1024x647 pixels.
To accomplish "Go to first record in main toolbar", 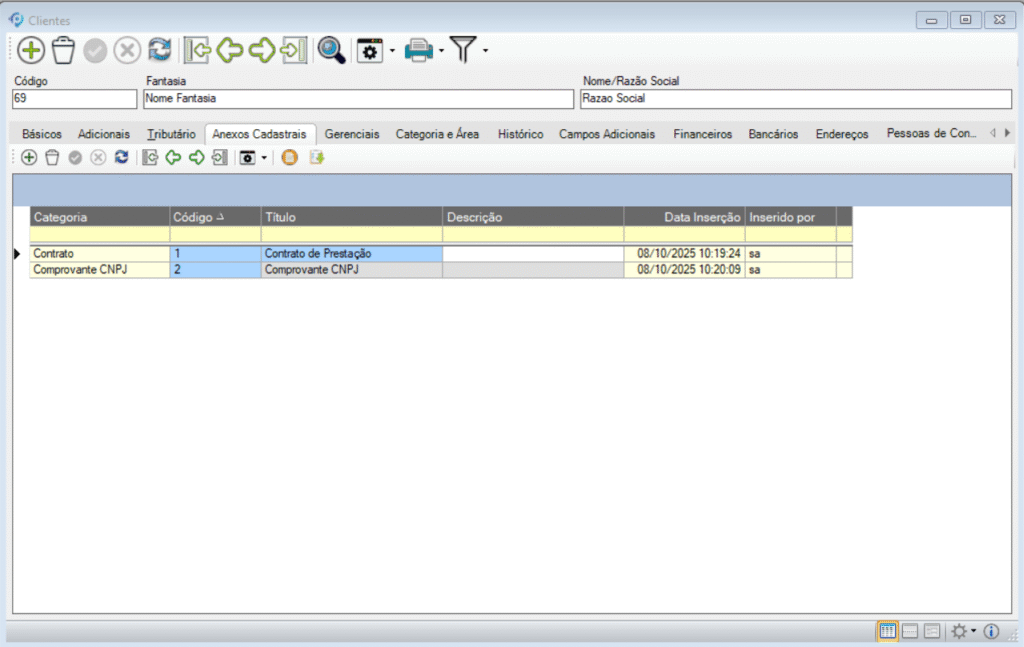I will click(198, 51).
